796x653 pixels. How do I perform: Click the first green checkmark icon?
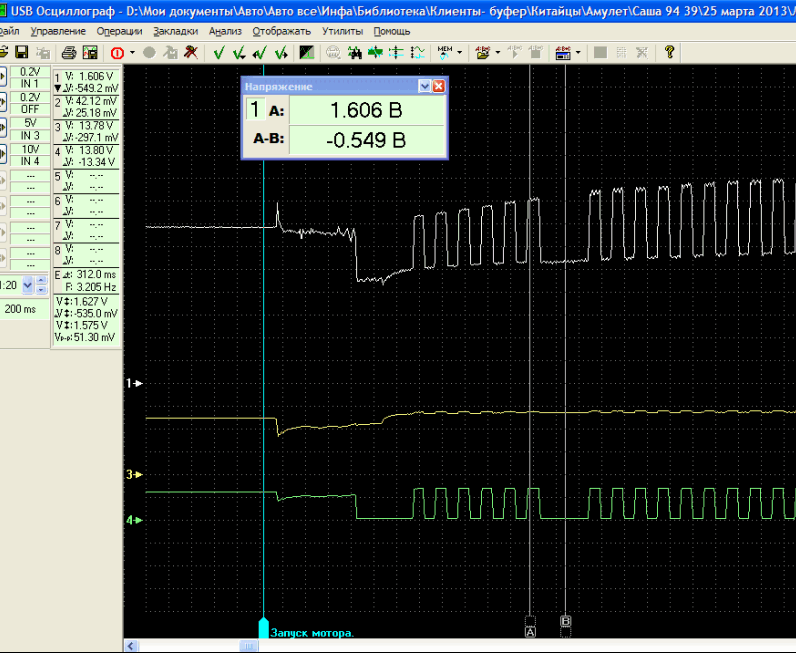[x=218, y=52]
